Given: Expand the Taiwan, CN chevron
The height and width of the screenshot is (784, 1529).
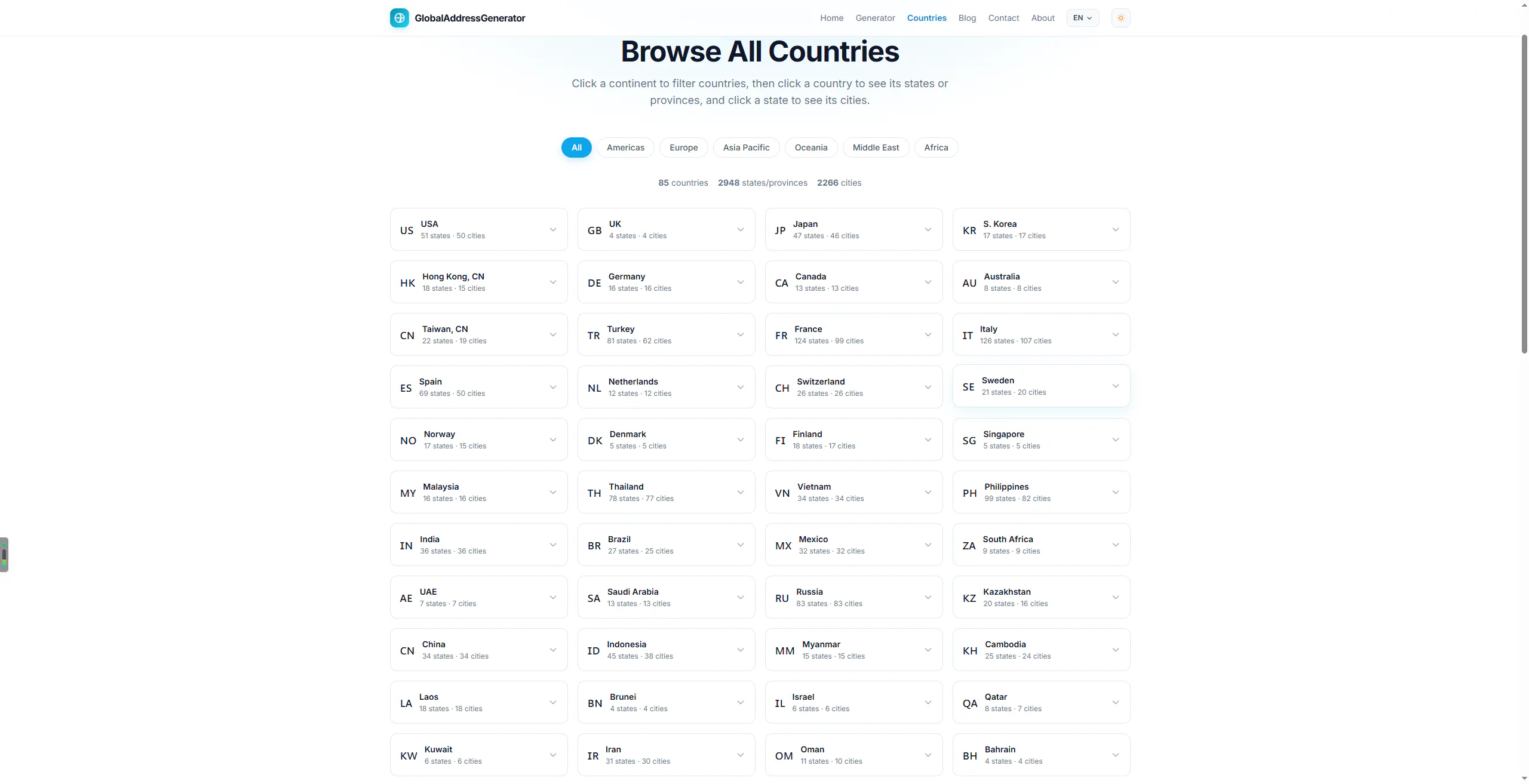Looking at the screenshot, I should click(x=553, y=334).
